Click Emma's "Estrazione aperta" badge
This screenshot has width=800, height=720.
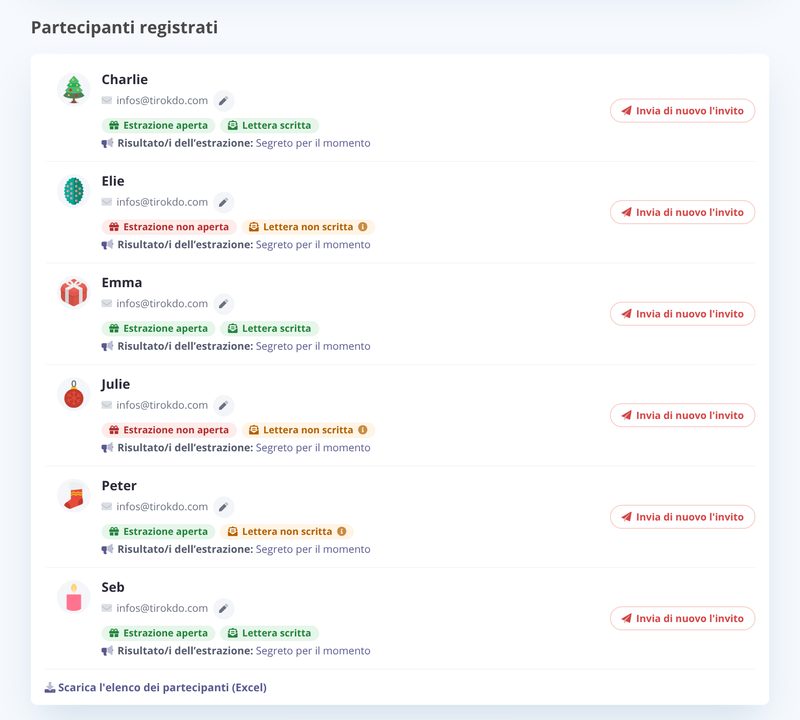tap(159, 329)
